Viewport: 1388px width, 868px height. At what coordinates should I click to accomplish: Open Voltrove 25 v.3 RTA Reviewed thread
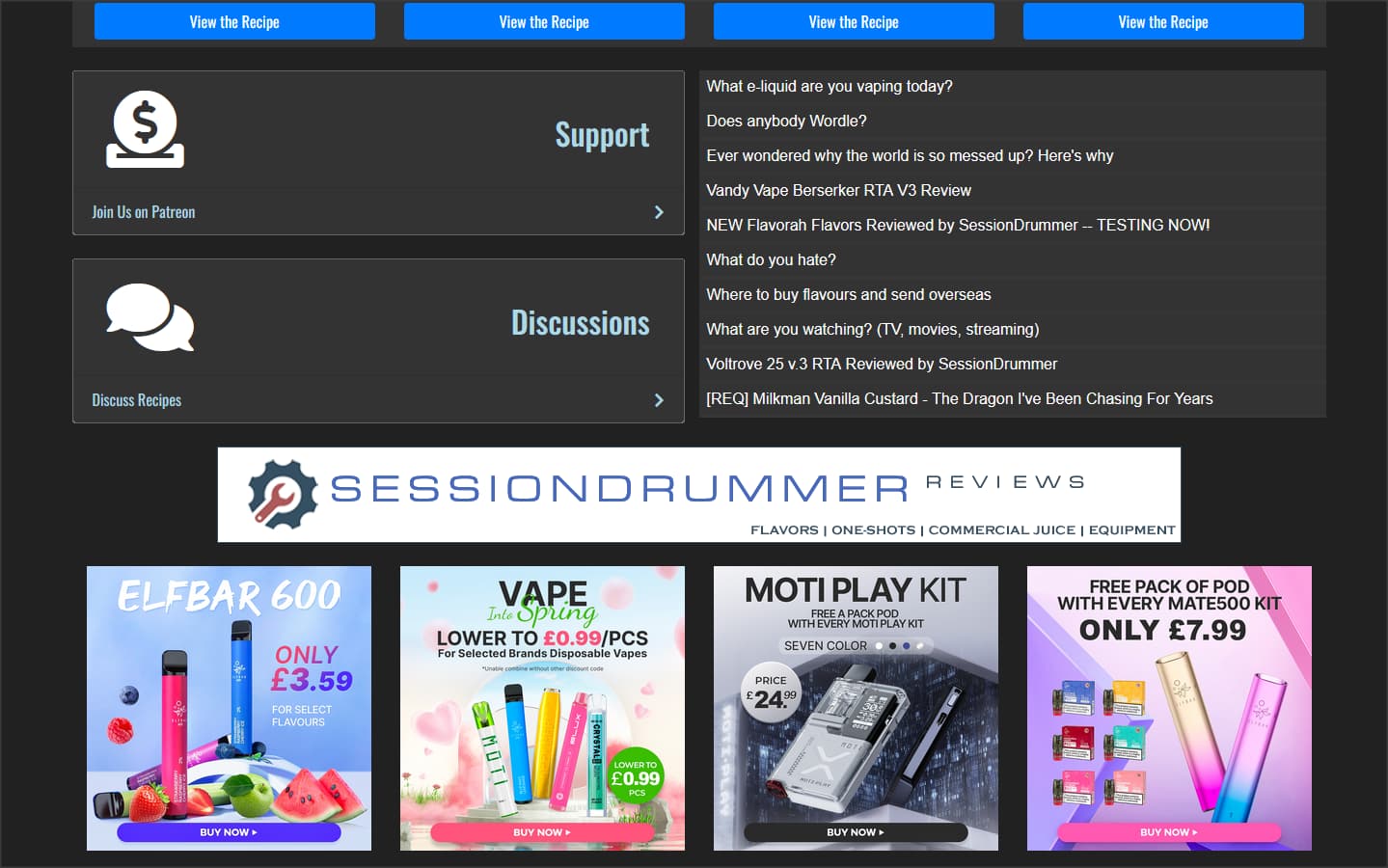(882, 365)
